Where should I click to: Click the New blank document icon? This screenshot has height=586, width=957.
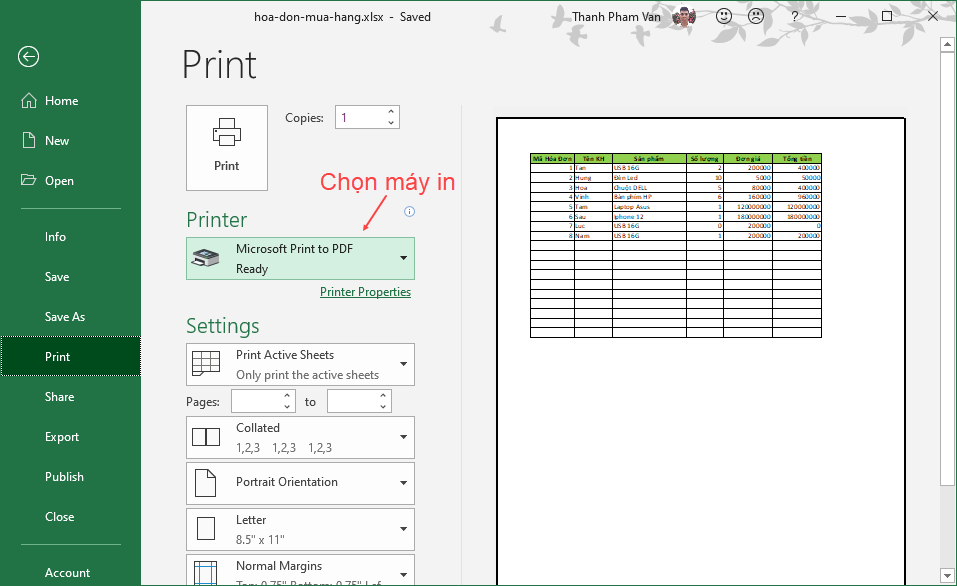tap(29, 140)
